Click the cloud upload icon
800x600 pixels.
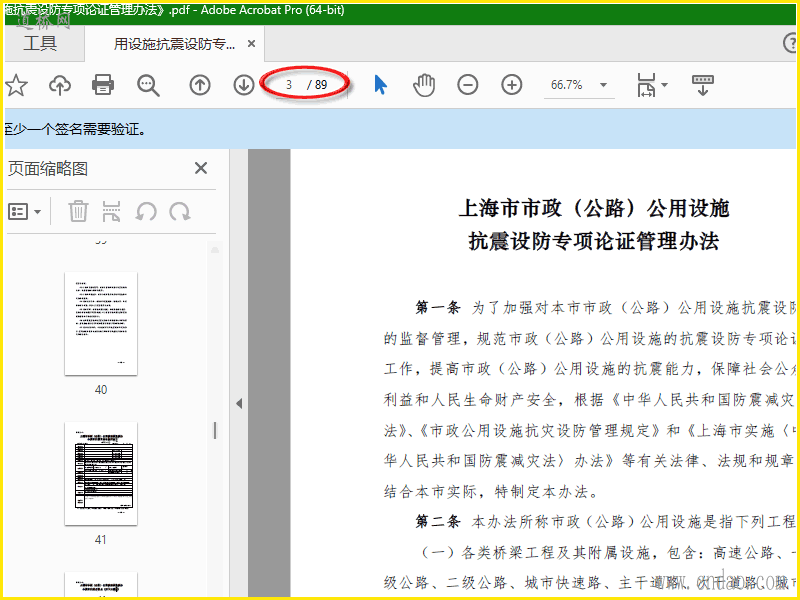click(60, 85)
